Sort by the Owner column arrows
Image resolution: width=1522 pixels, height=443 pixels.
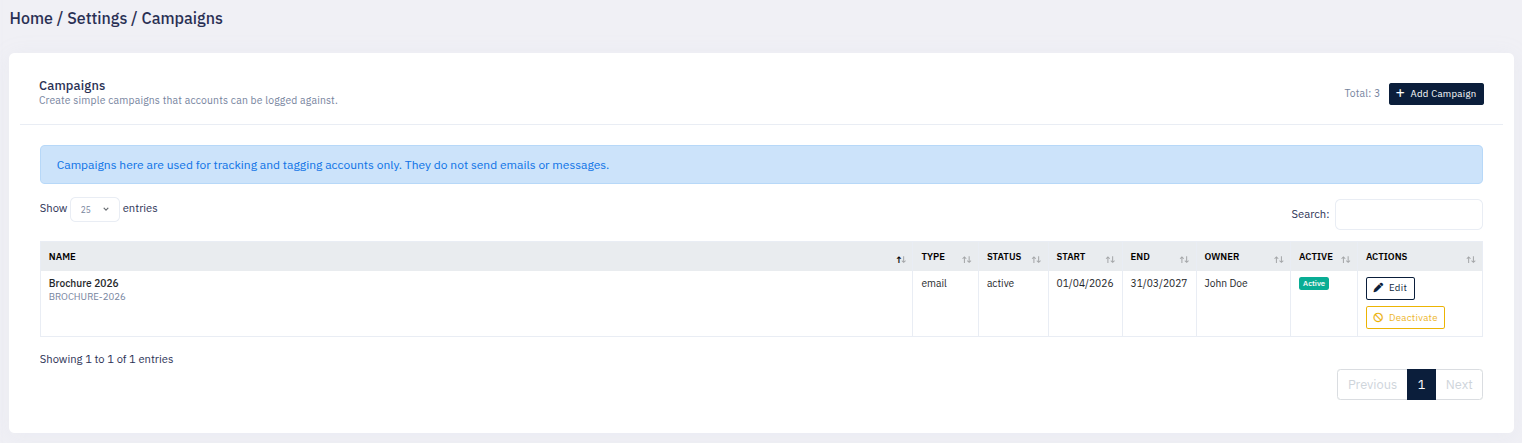tap(1279, 259)
